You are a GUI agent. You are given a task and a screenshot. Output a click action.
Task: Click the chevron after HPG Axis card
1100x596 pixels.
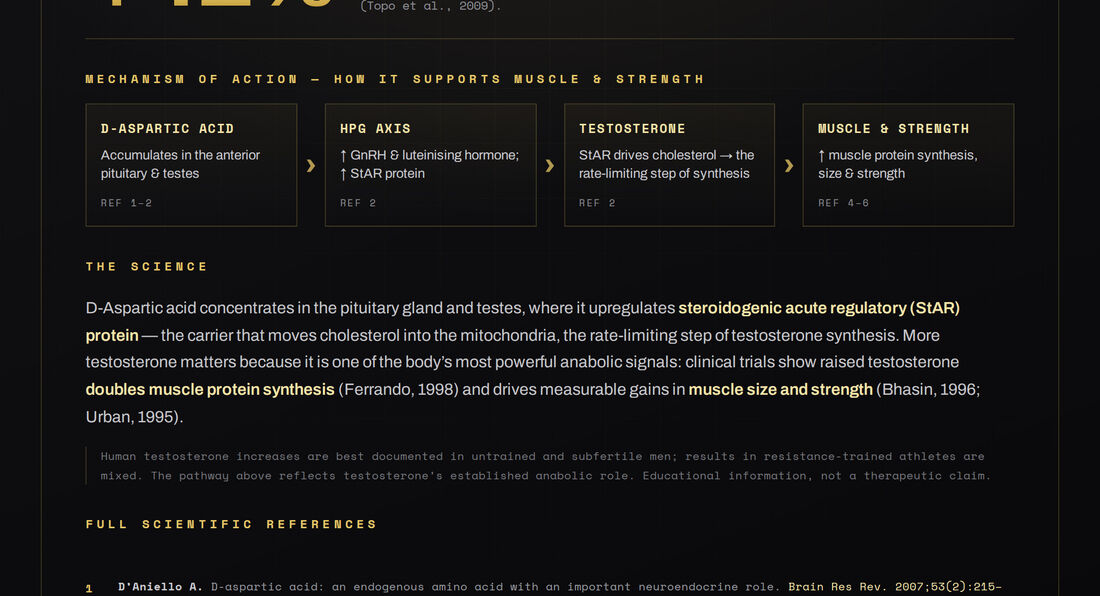[x=550, y=165]
